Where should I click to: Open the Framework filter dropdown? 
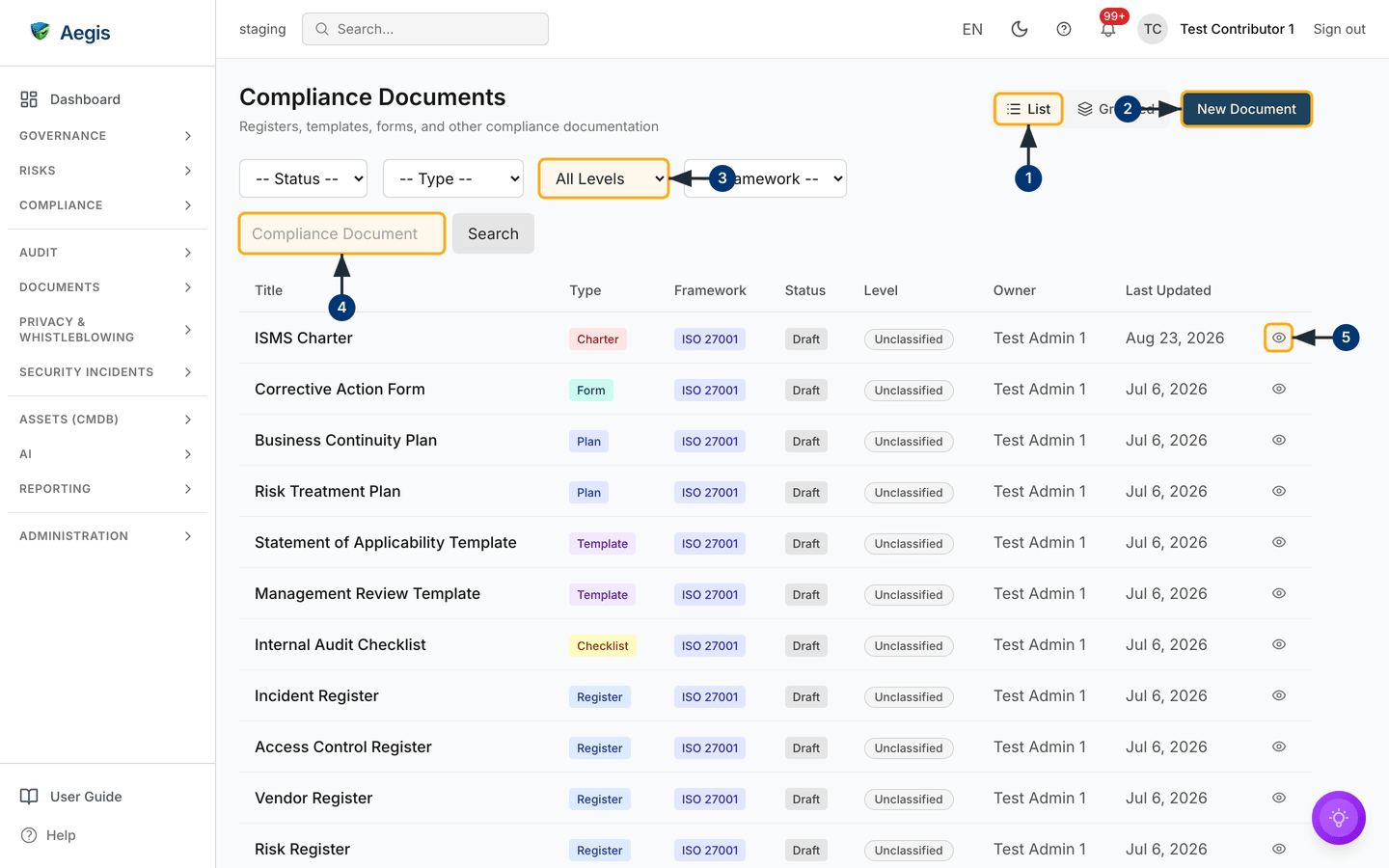point(765,178)
